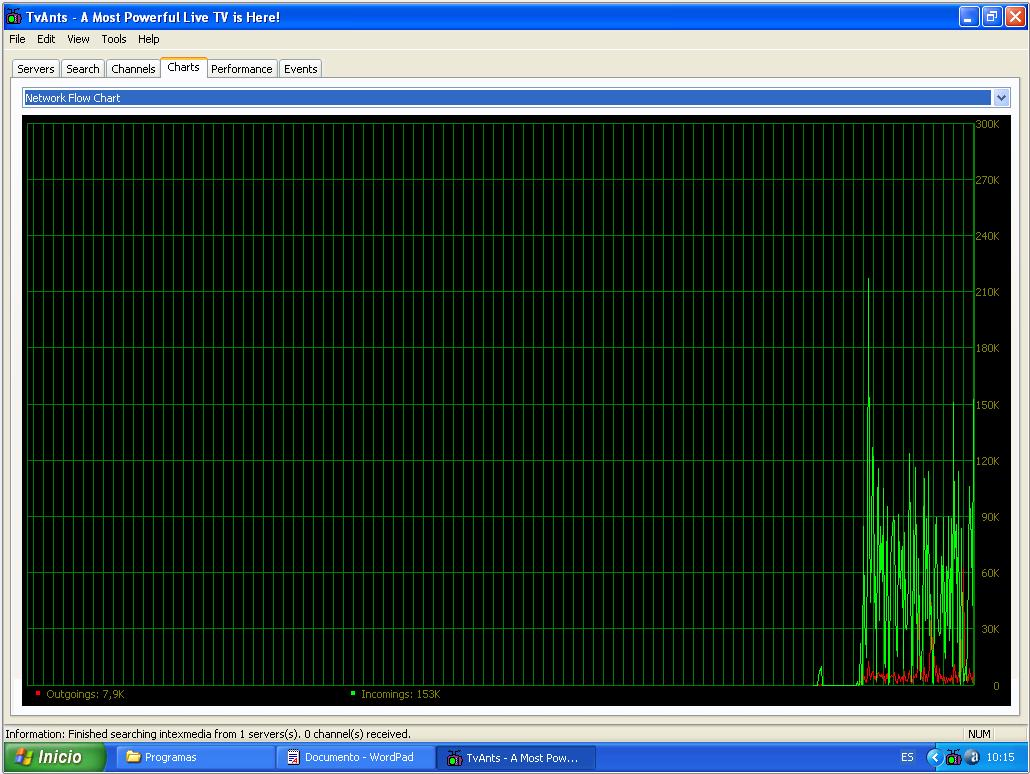Click the 240K axis label
1030x774 pixels.
tap(987, 236)
